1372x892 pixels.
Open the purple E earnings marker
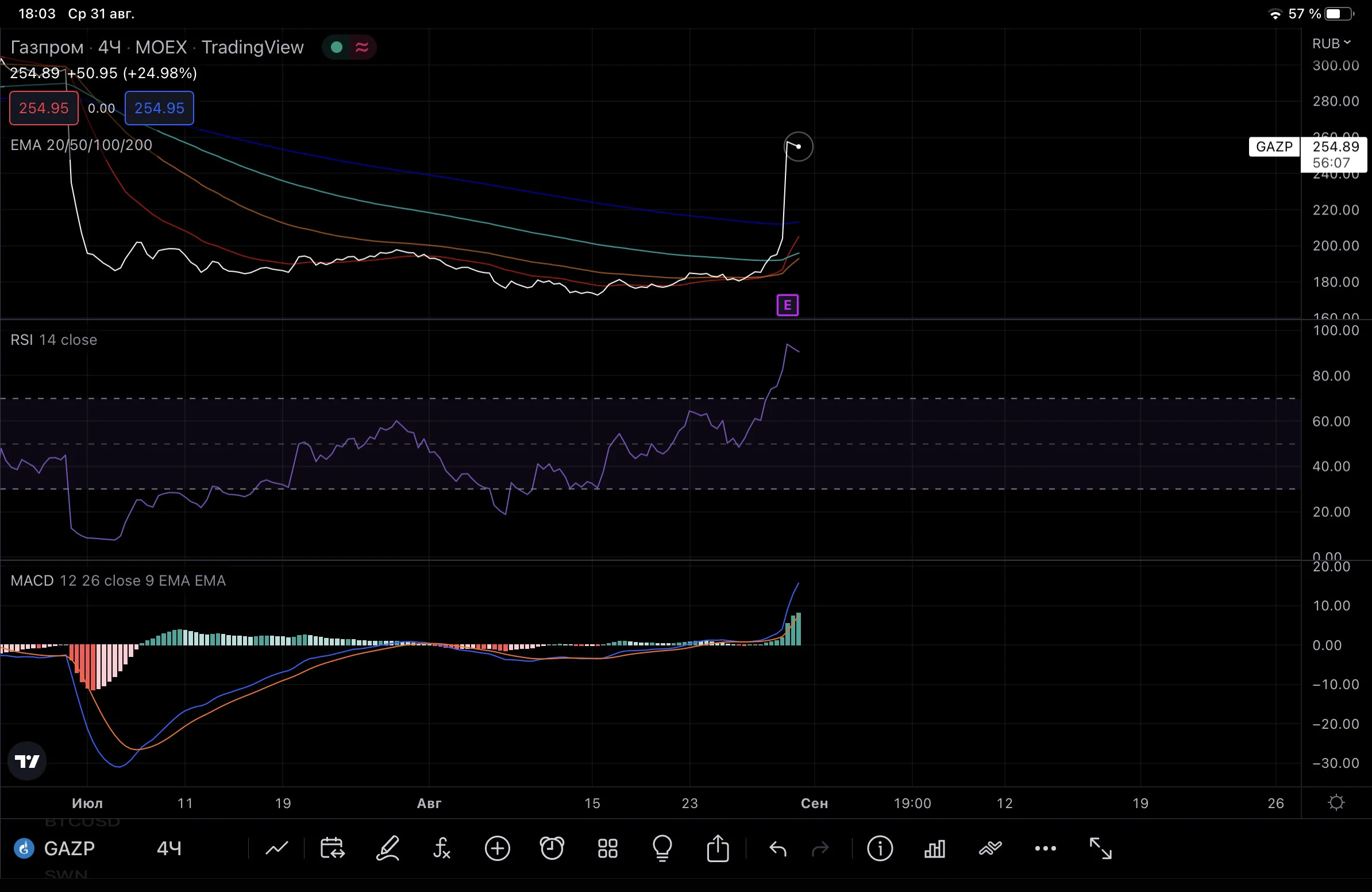coord(788,305)
